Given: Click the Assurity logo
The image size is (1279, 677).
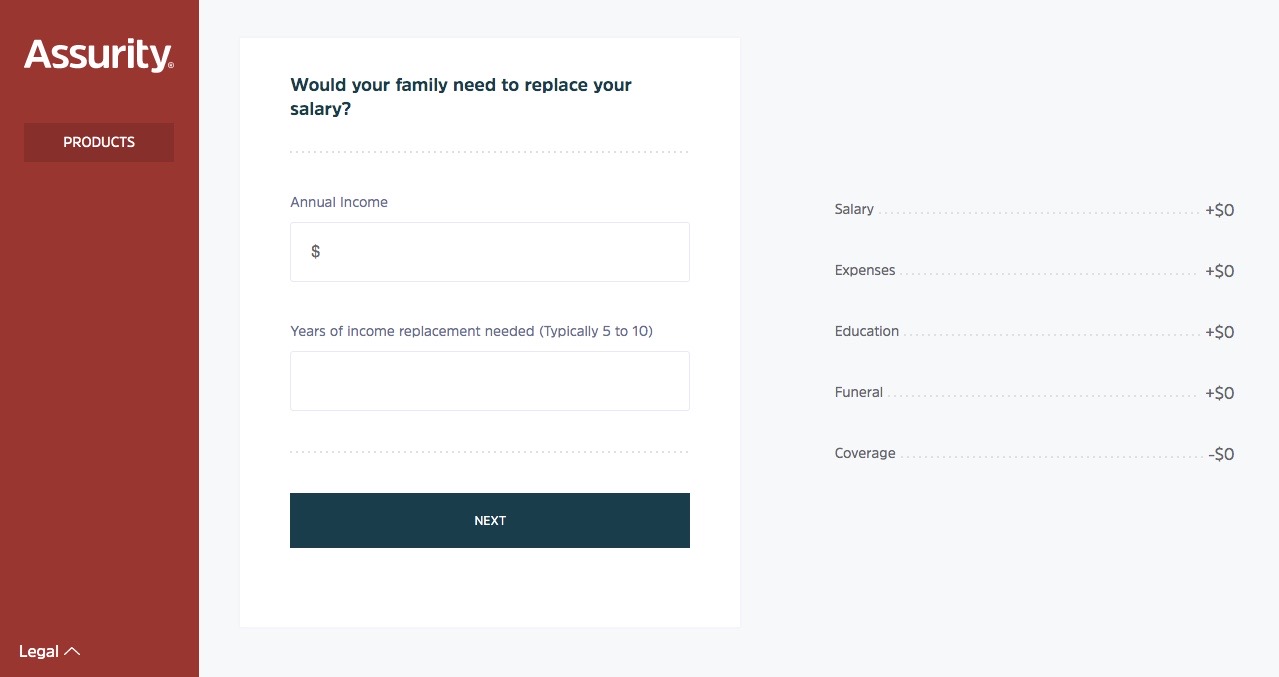Looking at the screenshot, I should [99, 55].
